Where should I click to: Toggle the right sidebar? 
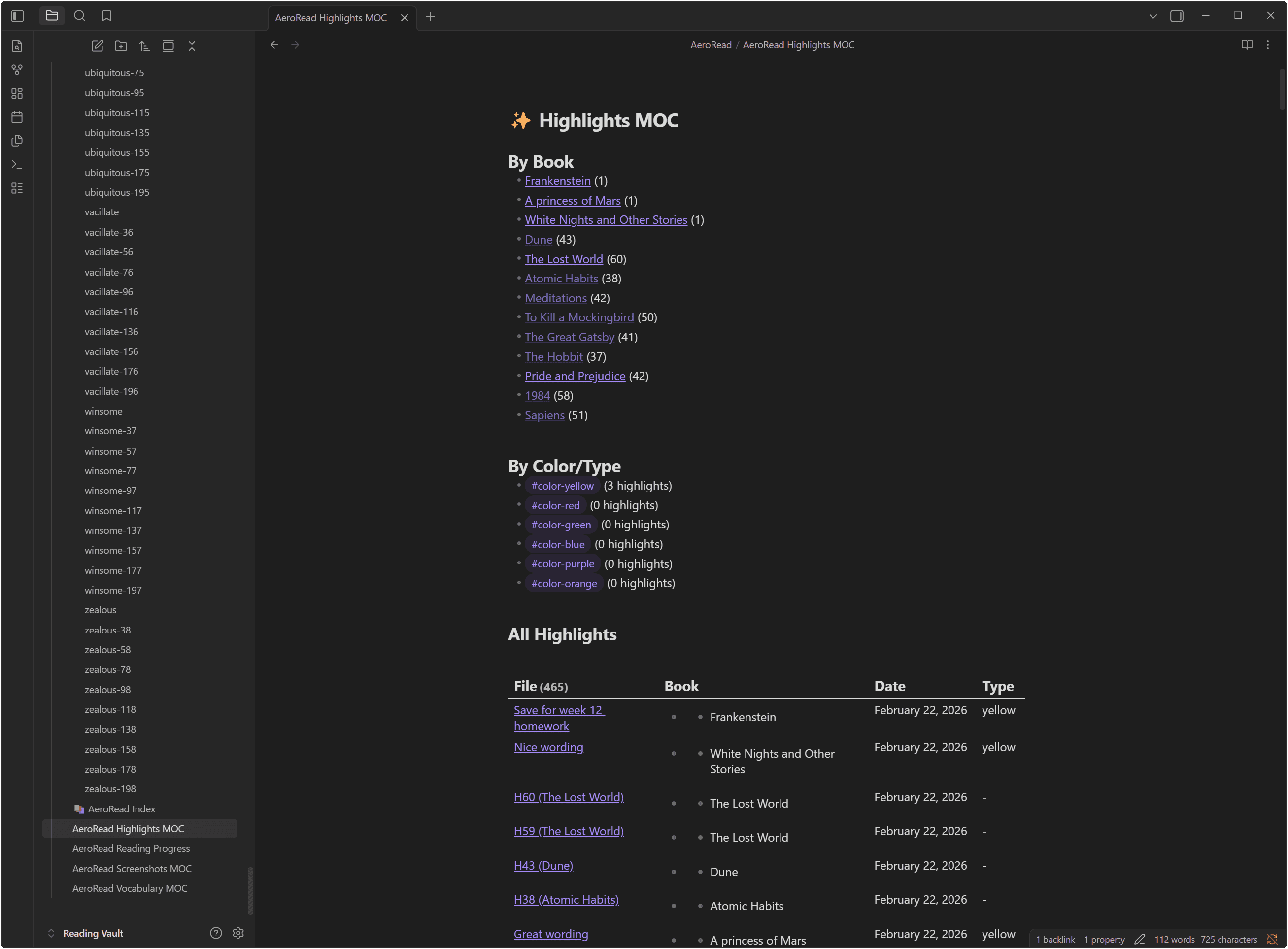point(1177,16)
